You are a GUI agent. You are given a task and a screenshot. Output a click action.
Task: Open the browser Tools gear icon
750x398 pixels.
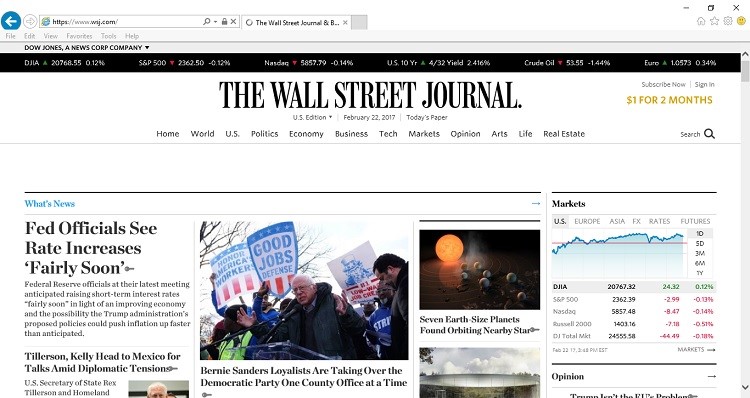coord(728,21)
